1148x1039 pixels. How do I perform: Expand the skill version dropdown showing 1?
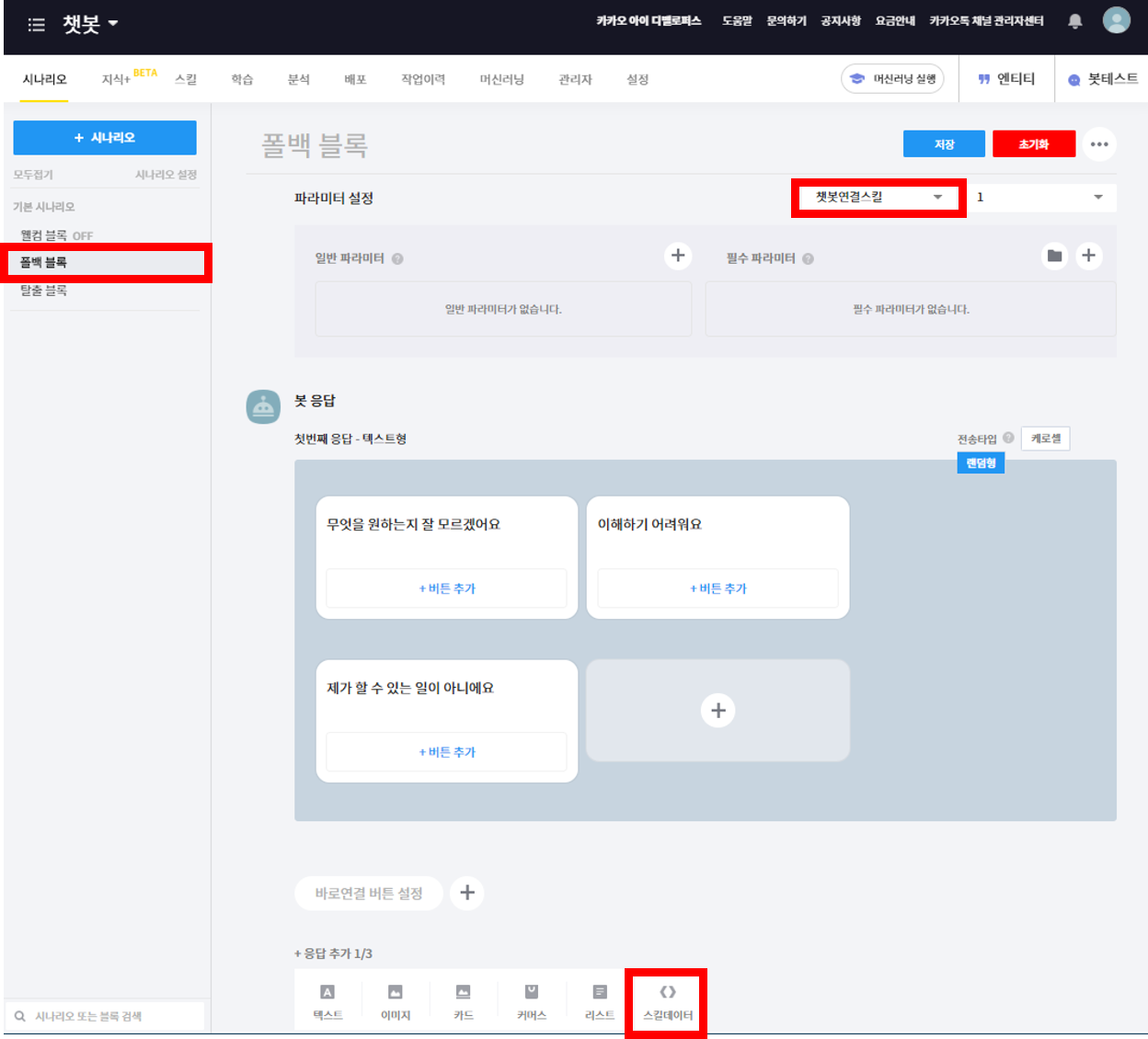click(1039, 197)
